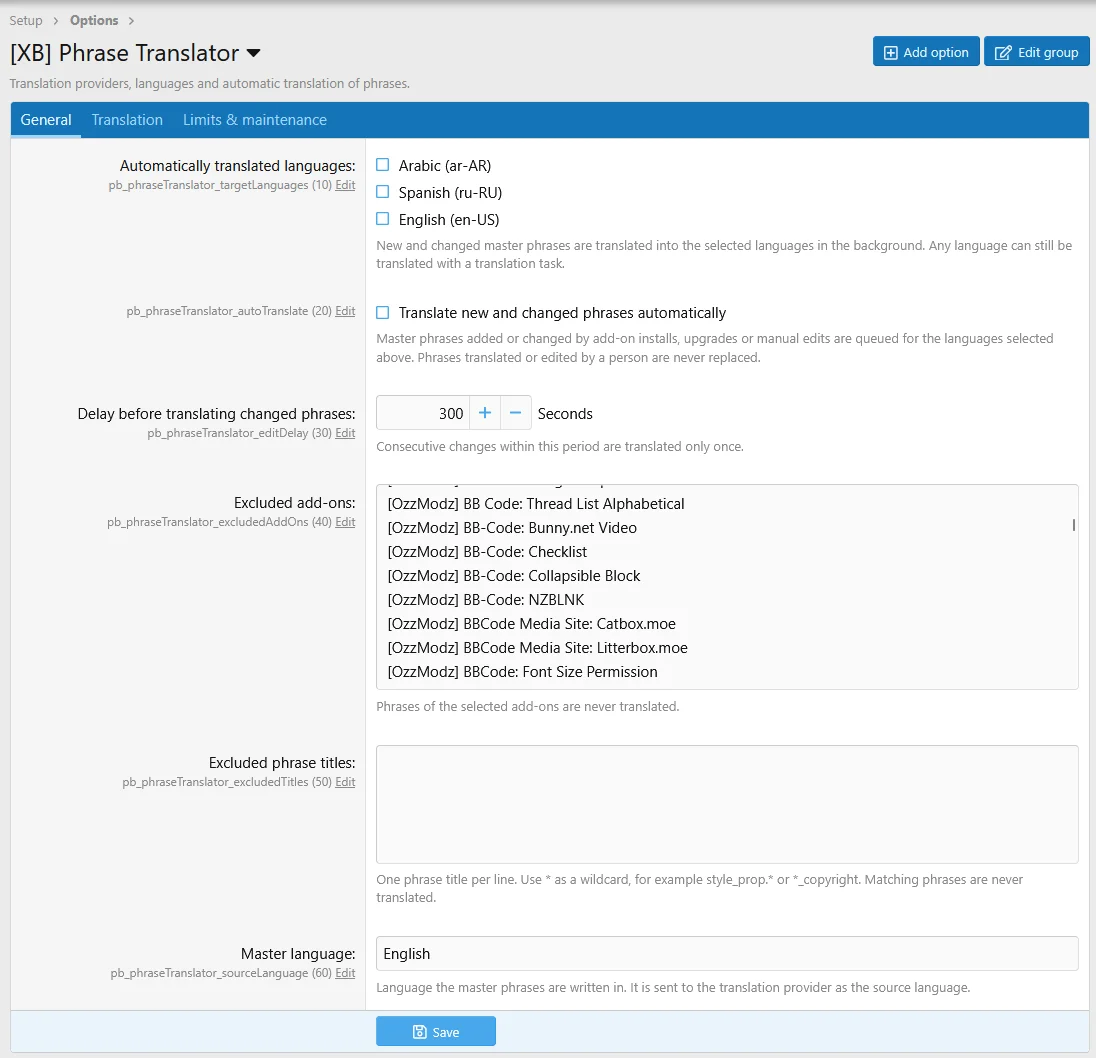Open the Phrase Translator title dropdown arrow
Image resolution: width=1096 pixels, height=1058 pixels.
254,53
